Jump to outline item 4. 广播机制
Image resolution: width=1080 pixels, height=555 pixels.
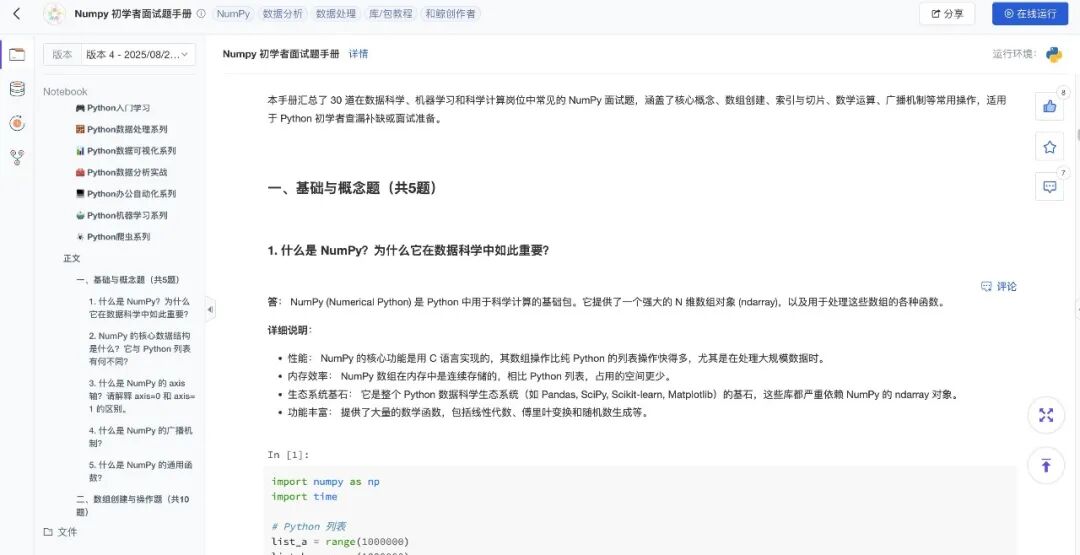[140, 437]
